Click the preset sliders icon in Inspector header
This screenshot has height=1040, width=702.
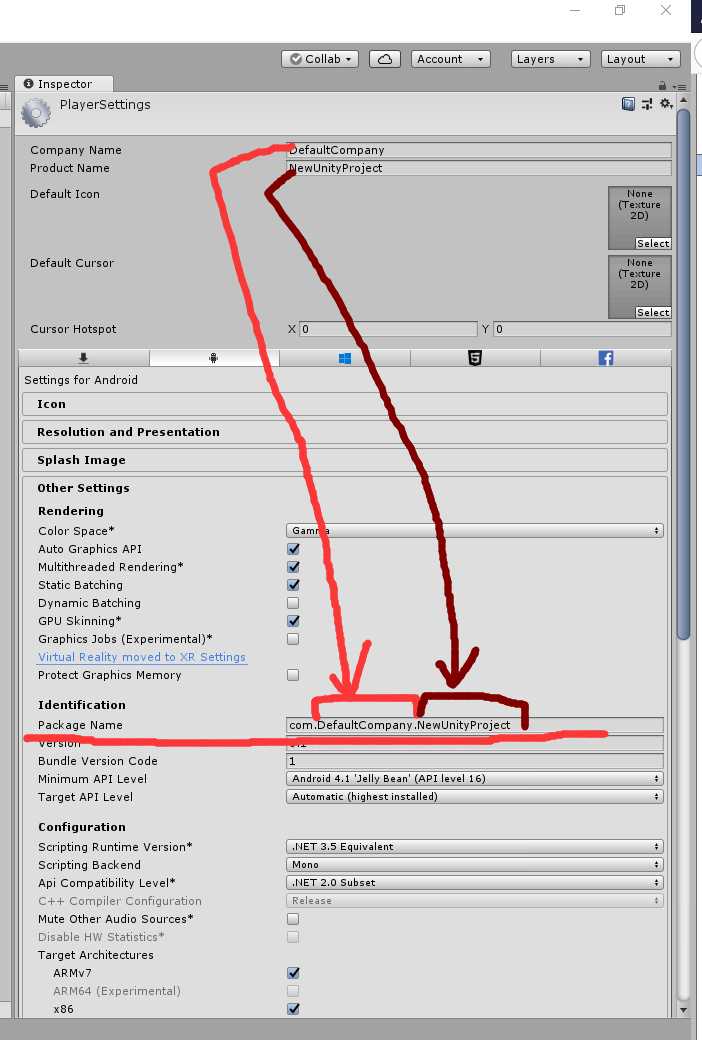coord(646,104)
